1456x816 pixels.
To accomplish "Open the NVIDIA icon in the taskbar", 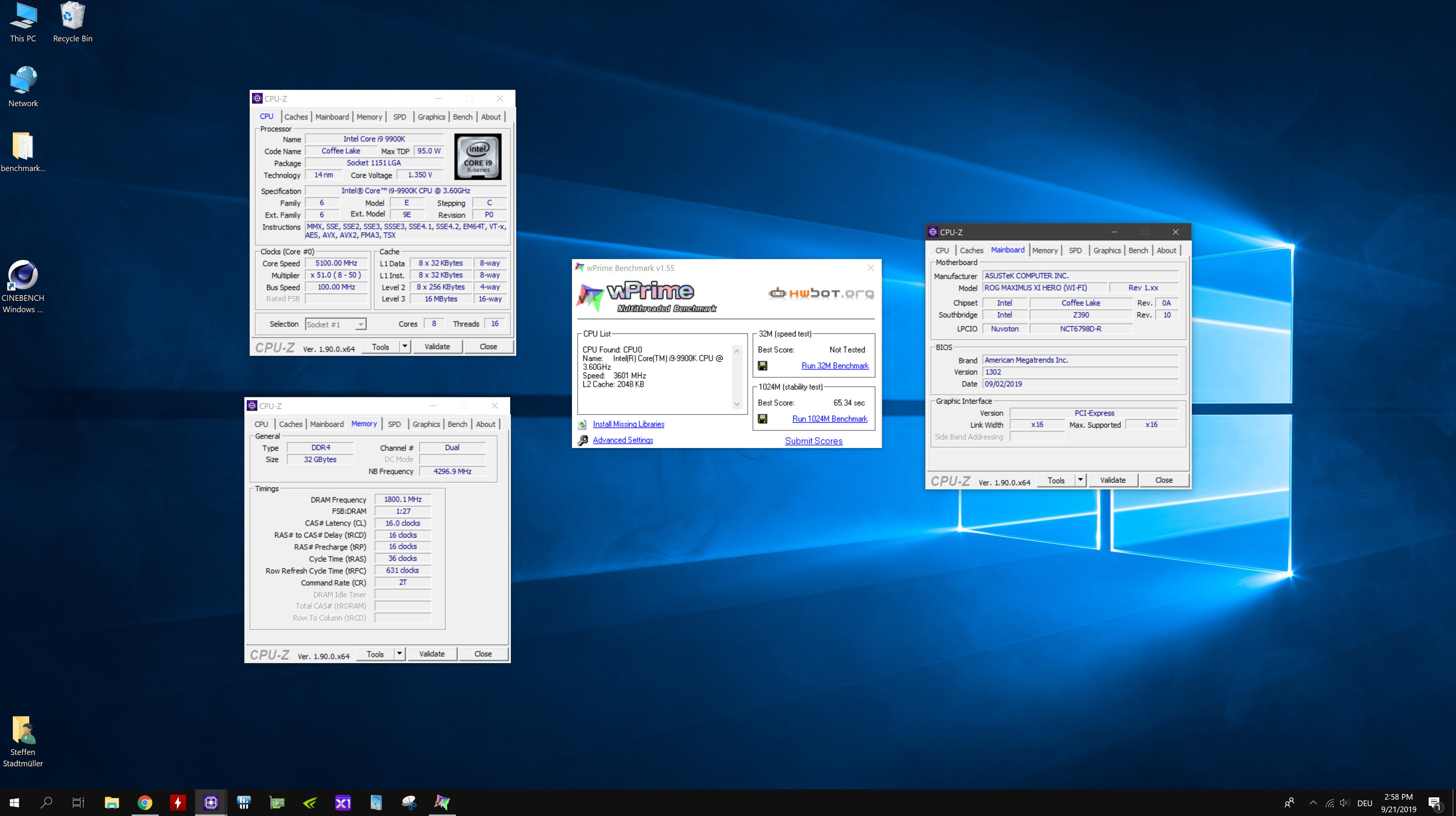I will point(310,802).
